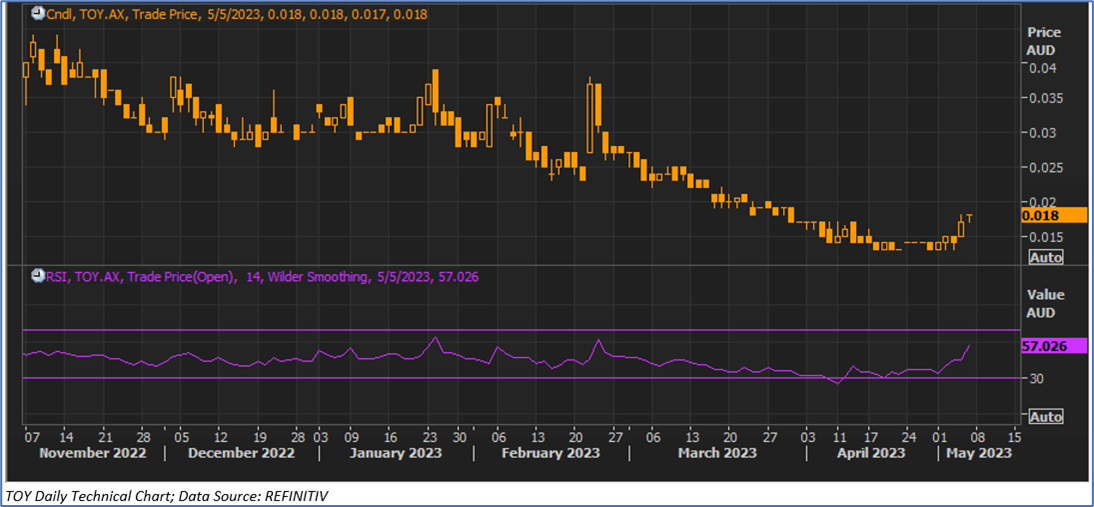
Task: Click the Price AUD axis title
Action: tap(1044, 40)
